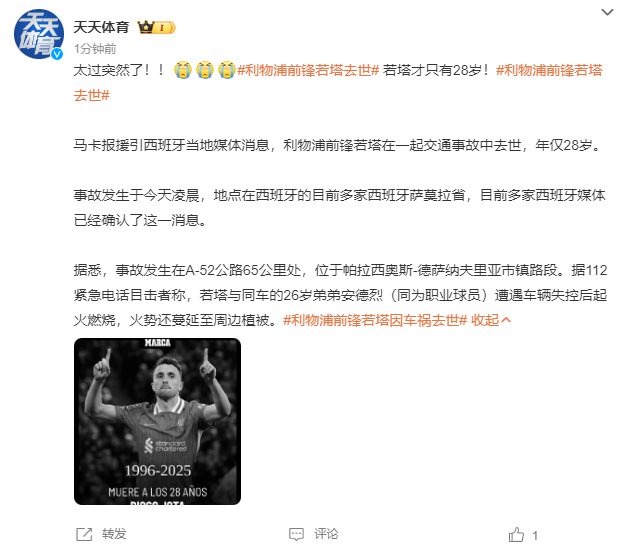Open the post options chevron menu
This screenshot has height=547, width=622.
tap(607, 12)
